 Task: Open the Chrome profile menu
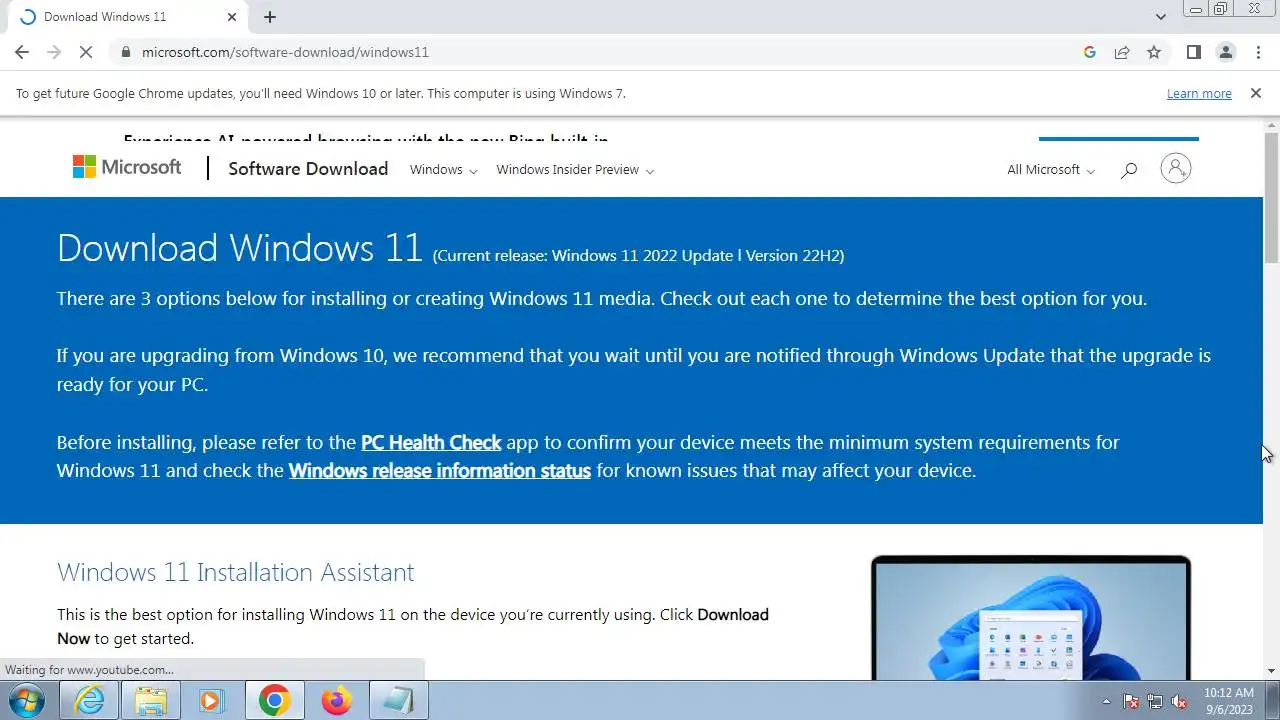tap(1225, 52)
